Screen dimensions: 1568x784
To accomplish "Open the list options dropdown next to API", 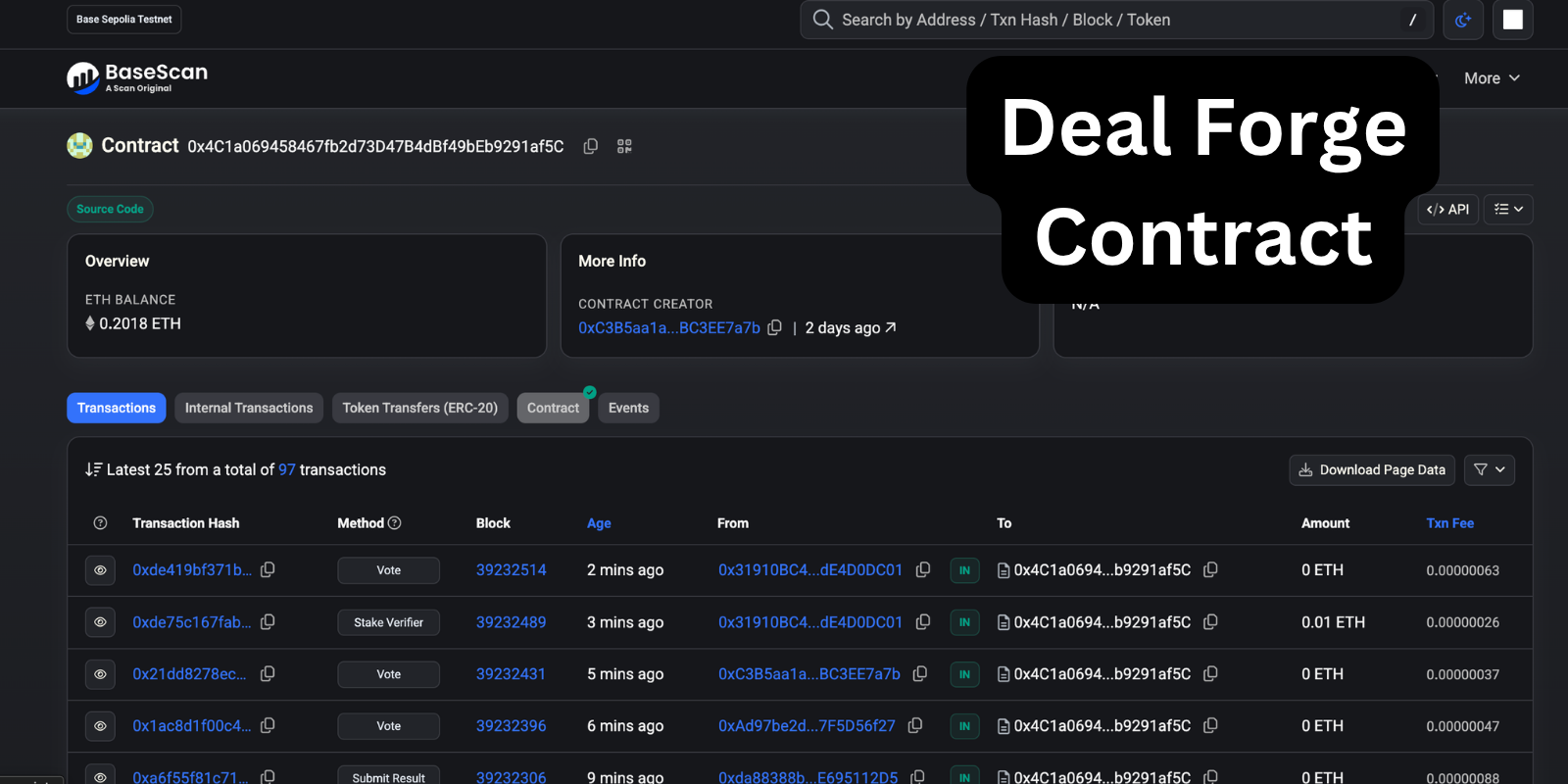I will tap(1508, 209).
